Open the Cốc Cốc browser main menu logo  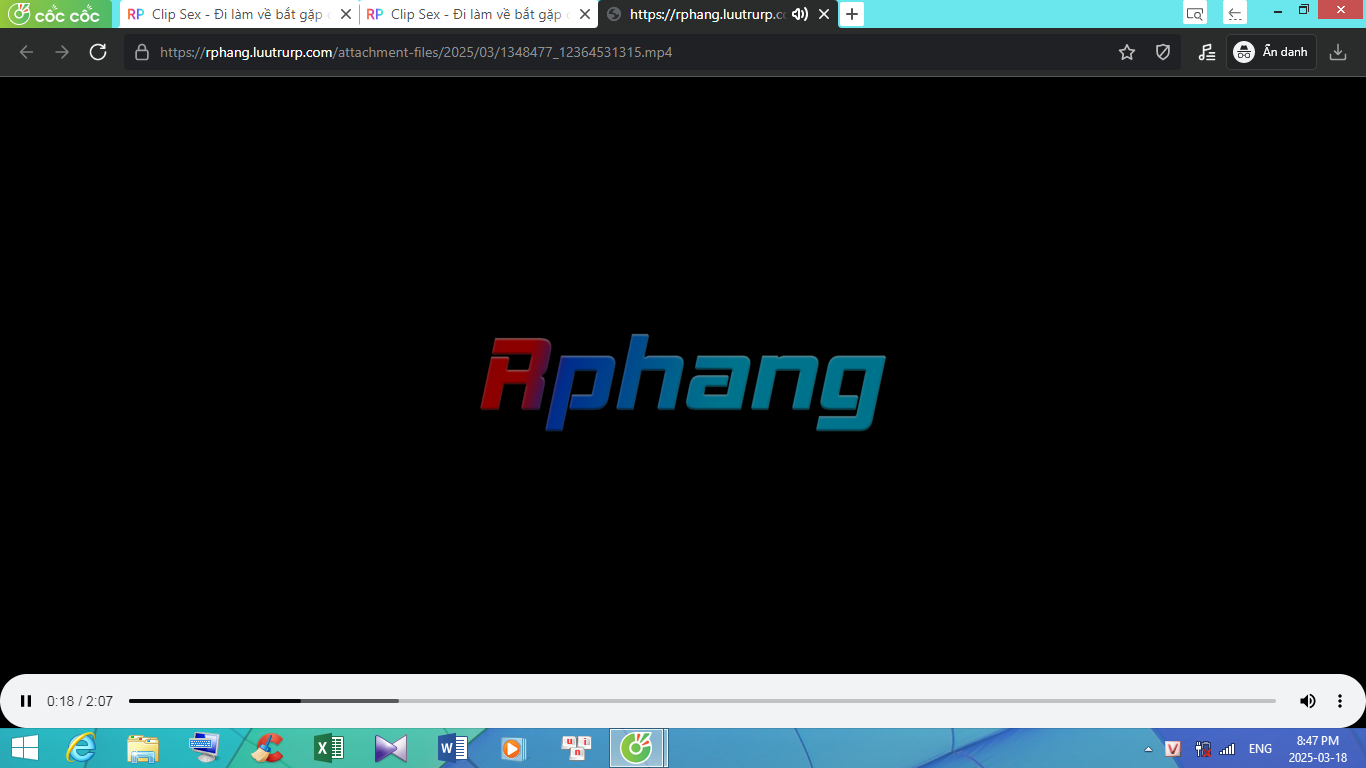(55, 14)
